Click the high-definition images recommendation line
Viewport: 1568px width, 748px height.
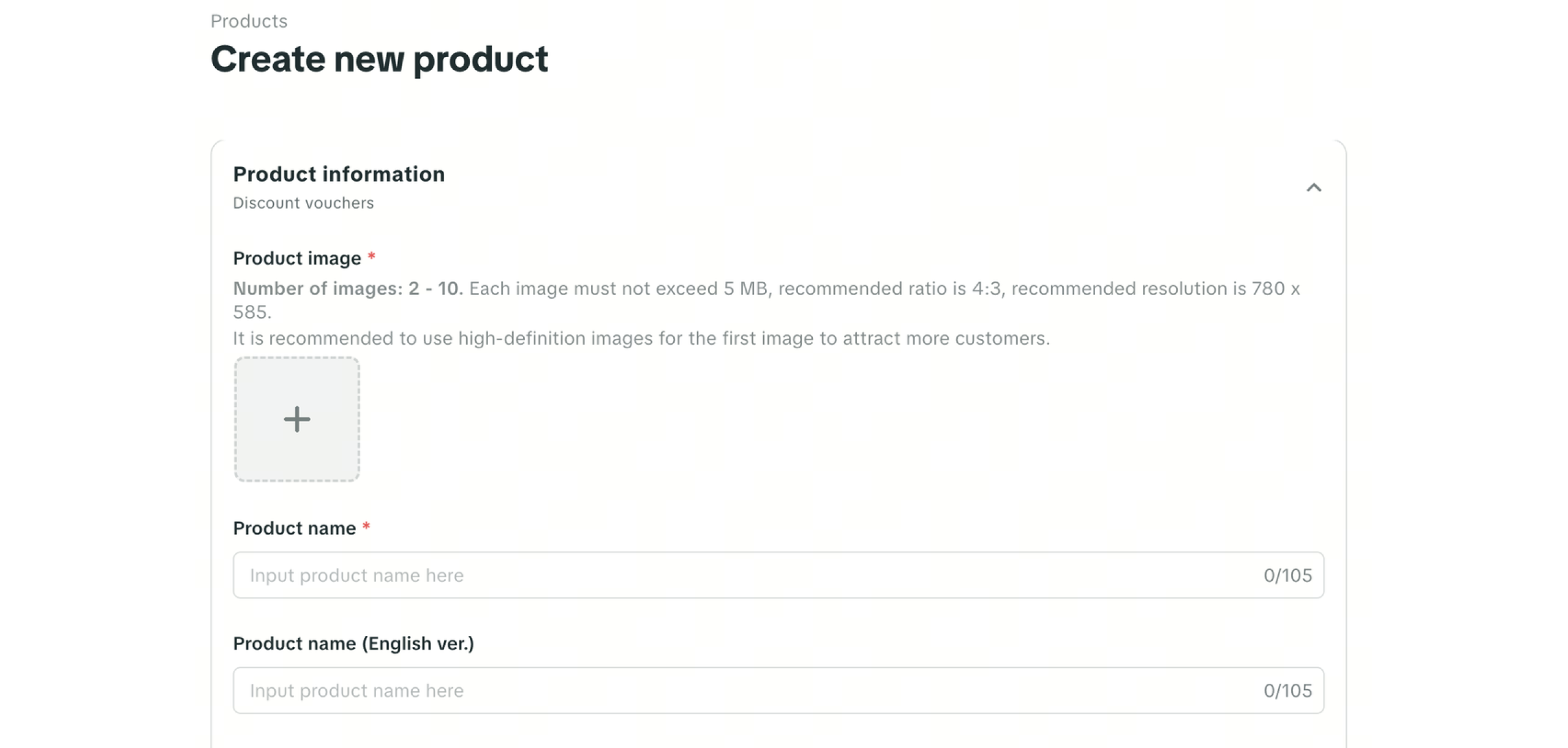click(x=641, y=338)
